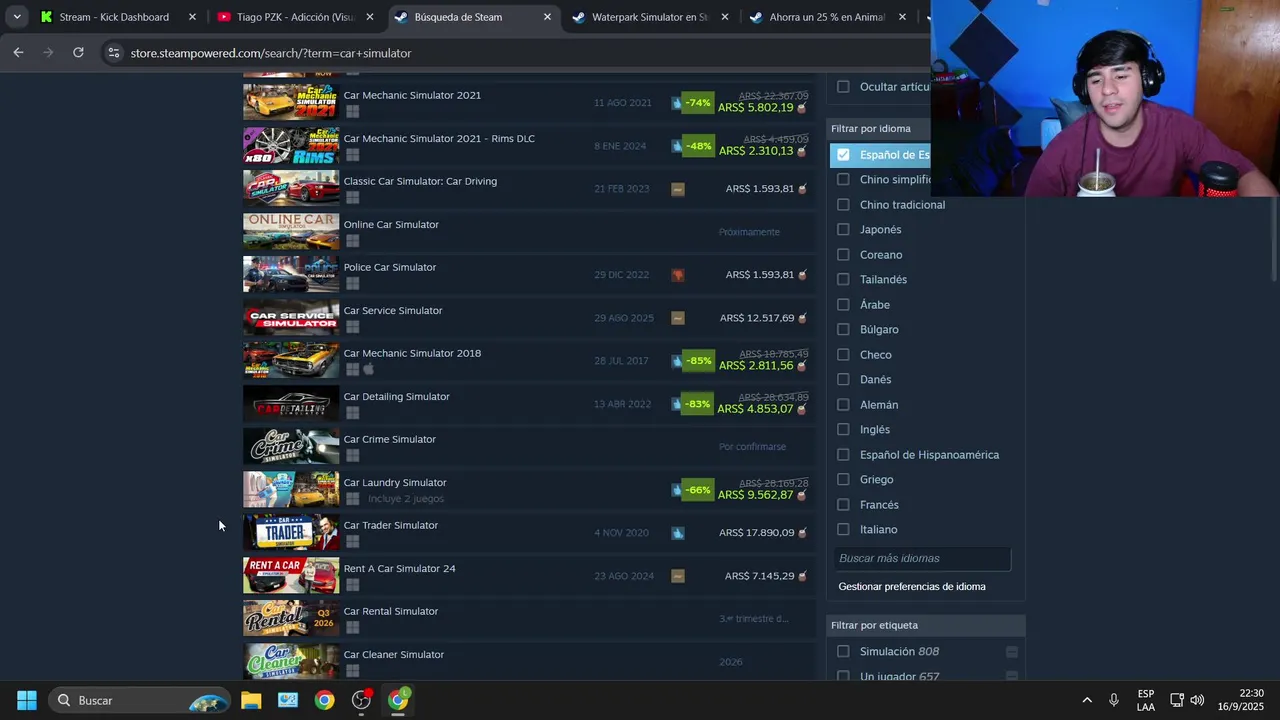Click Car Rental Simulator title

click(390, 611)
